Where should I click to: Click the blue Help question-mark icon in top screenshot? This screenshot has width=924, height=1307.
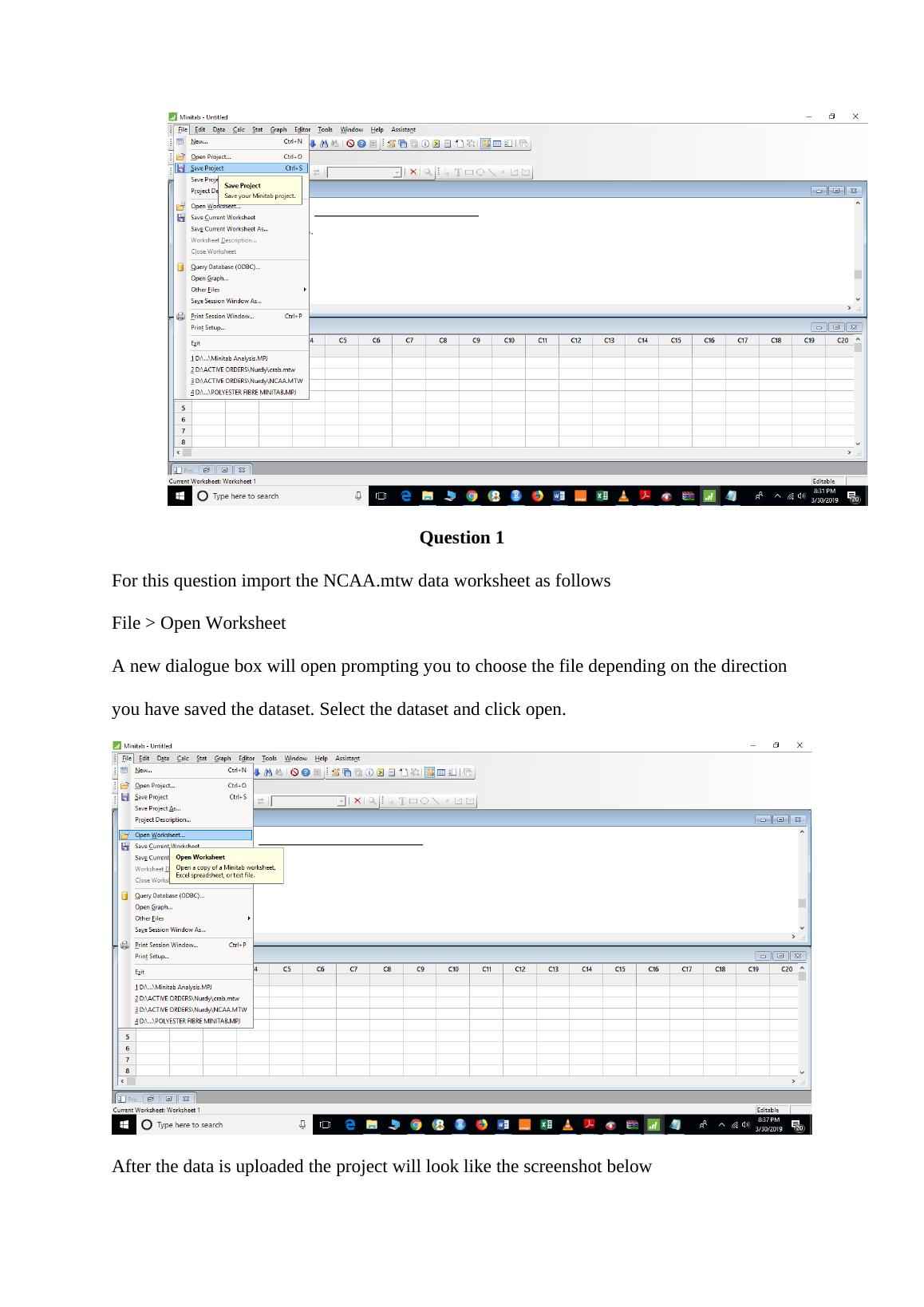(x=361, y=144)
